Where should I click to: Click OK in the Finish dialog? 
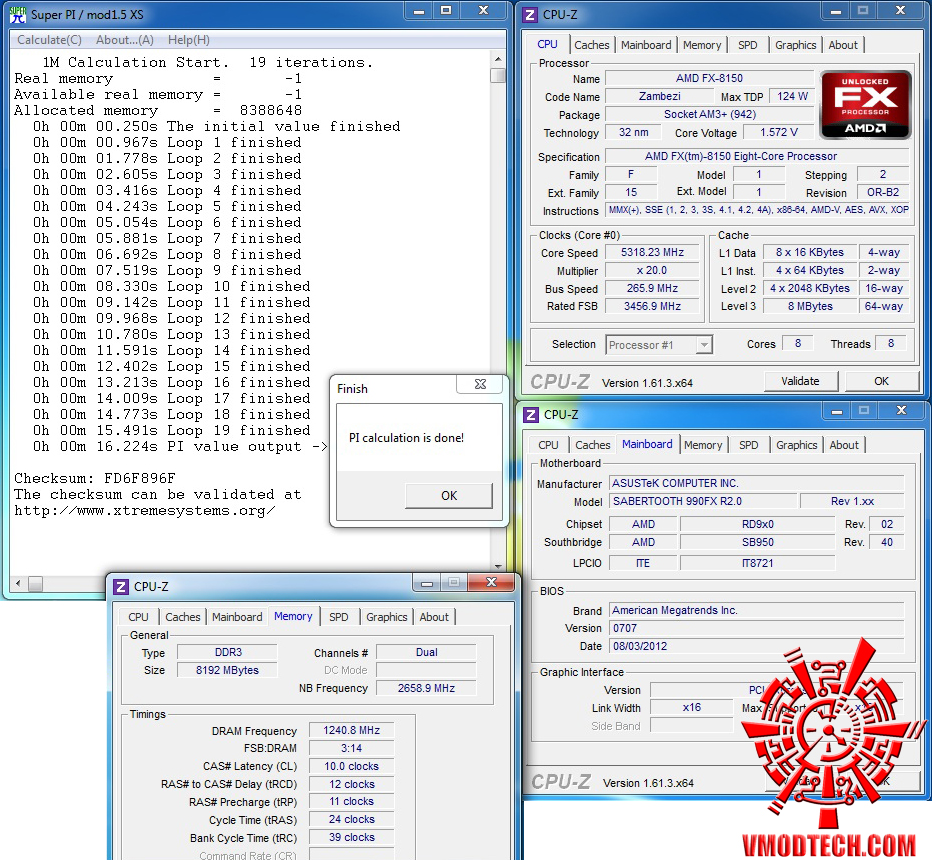tap(449, 496)
